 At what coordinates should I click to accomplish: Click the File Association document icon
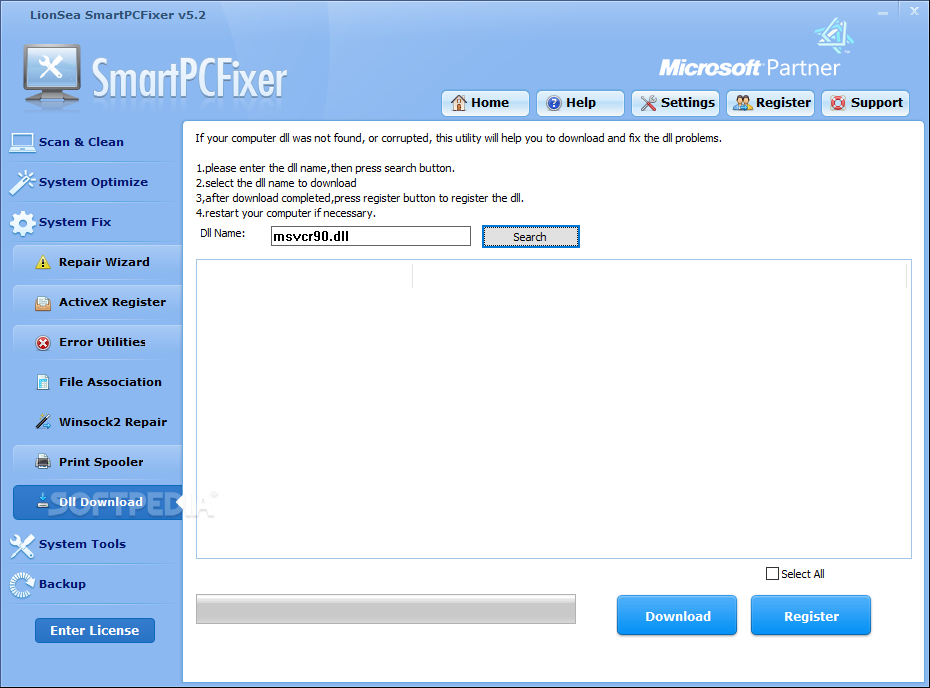[43, 383]
